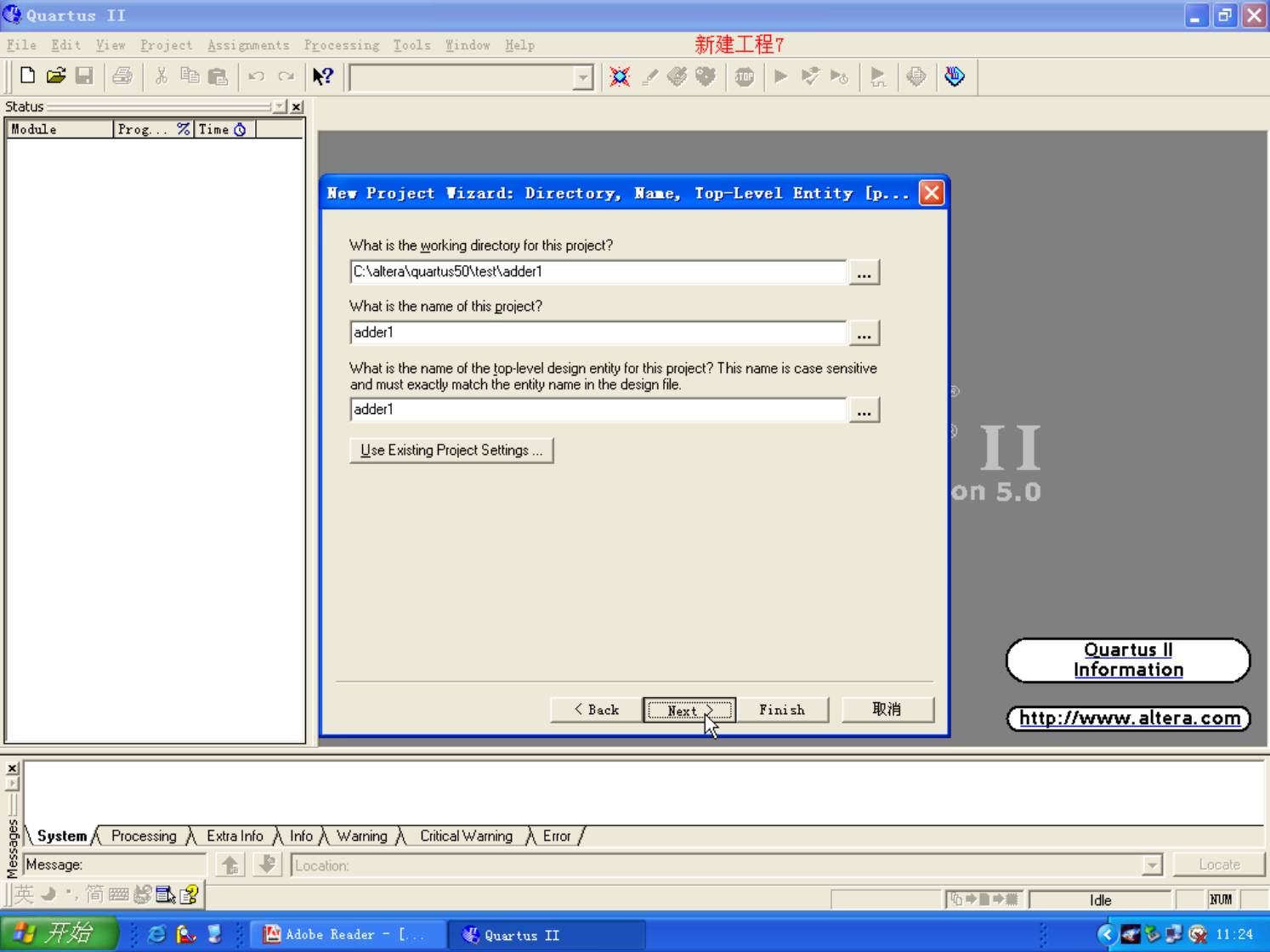Start simulation toolbar icon
This screenshot has width=1270, height=952.
coord(878,76)
